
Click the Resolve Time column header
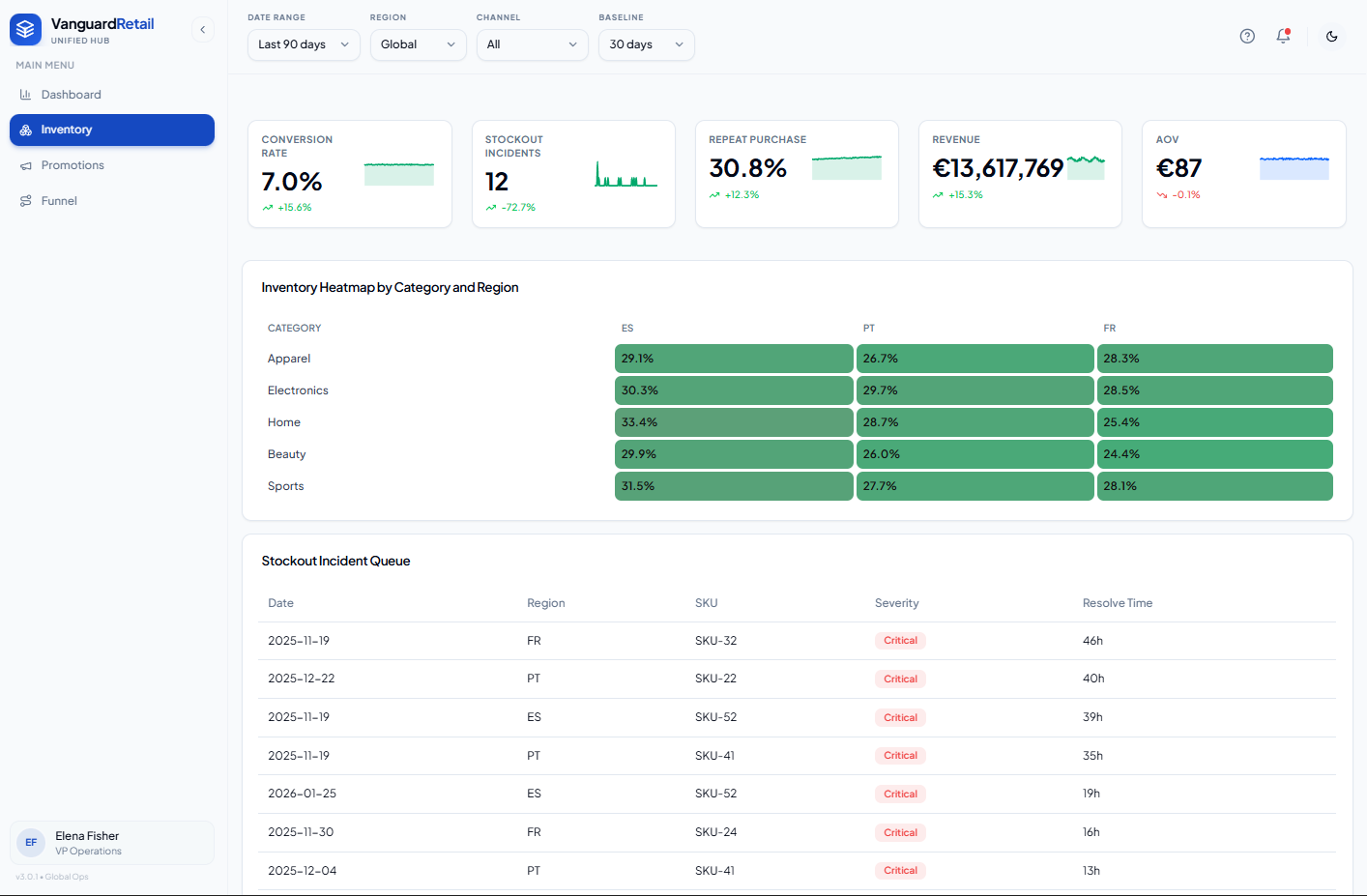point(1118,603)
